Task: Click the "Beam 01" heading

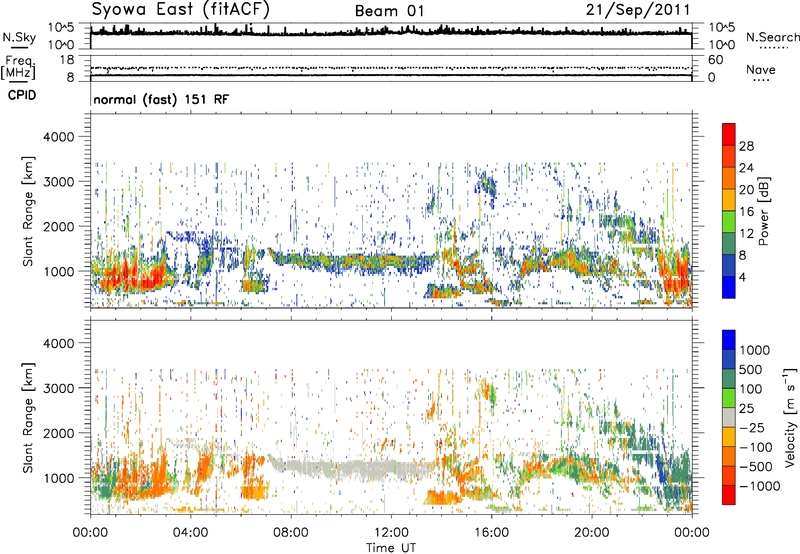Action: (389, 11)
